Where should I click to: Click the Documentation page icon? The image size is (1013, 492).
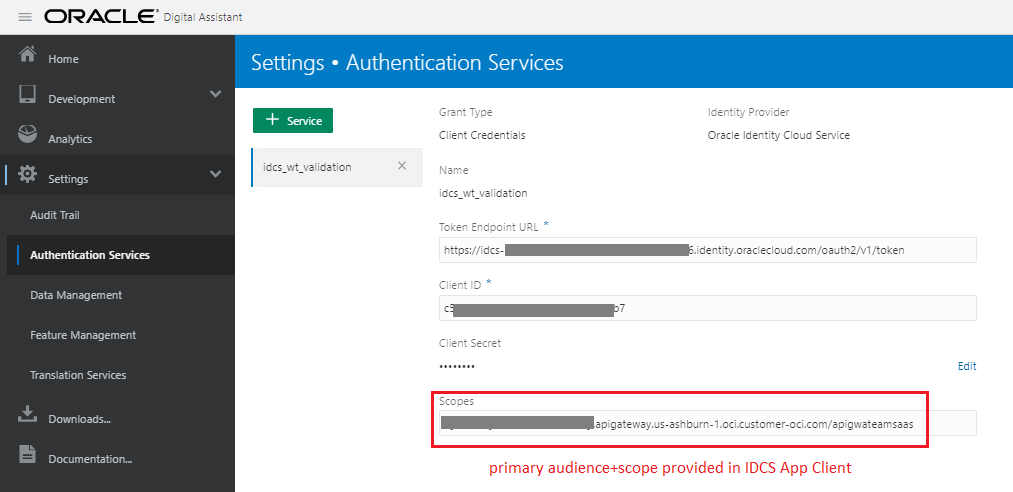(x=28, y=454)
